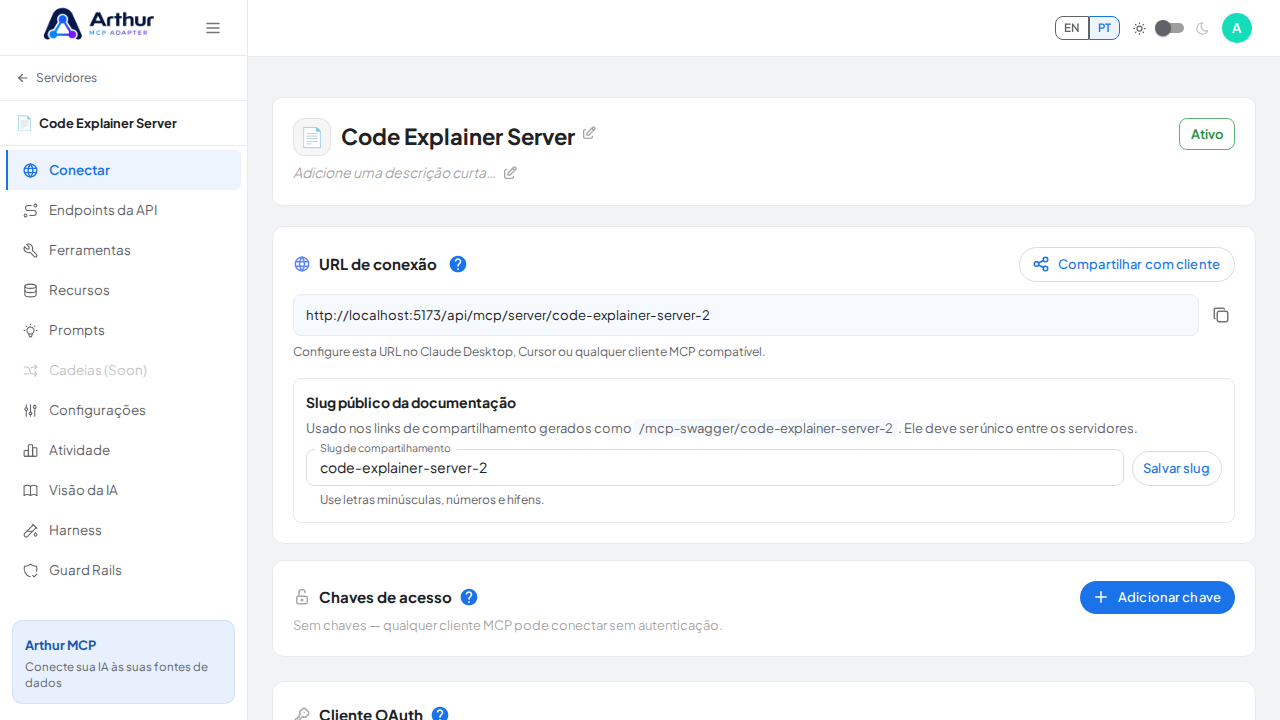Open Endpoints da API
The height and width of the screenshot is (720, 1280).
click(123, 210)
